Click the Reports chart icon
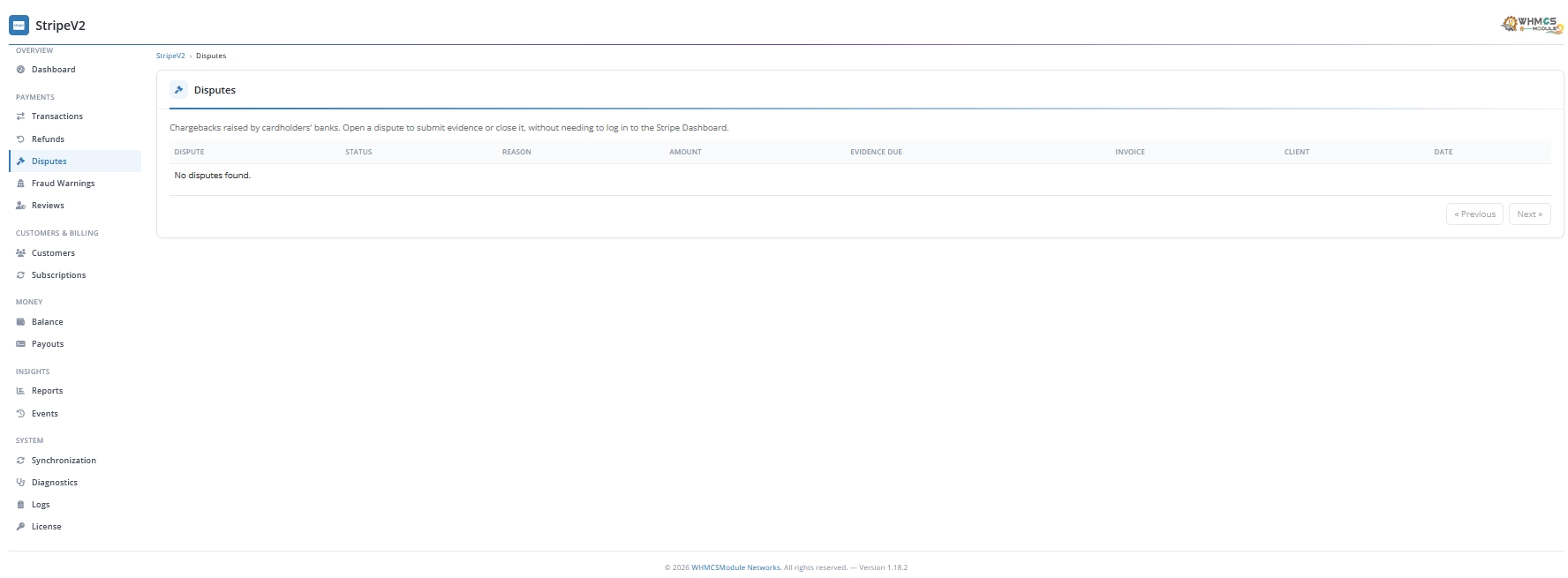This screenshot has width=1568, height=578. coord(21,391)
